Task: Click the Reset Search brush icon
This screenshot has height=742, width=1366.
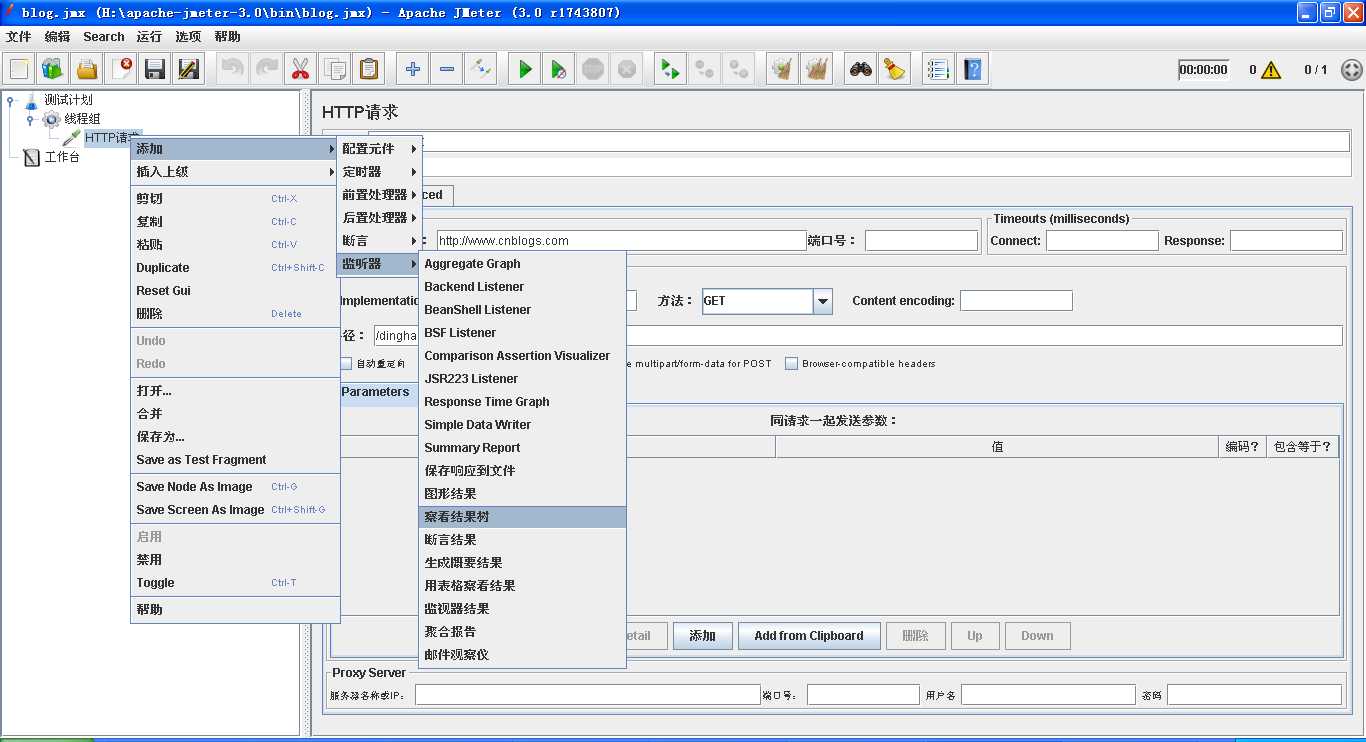Action: click(x=895, y=69)
